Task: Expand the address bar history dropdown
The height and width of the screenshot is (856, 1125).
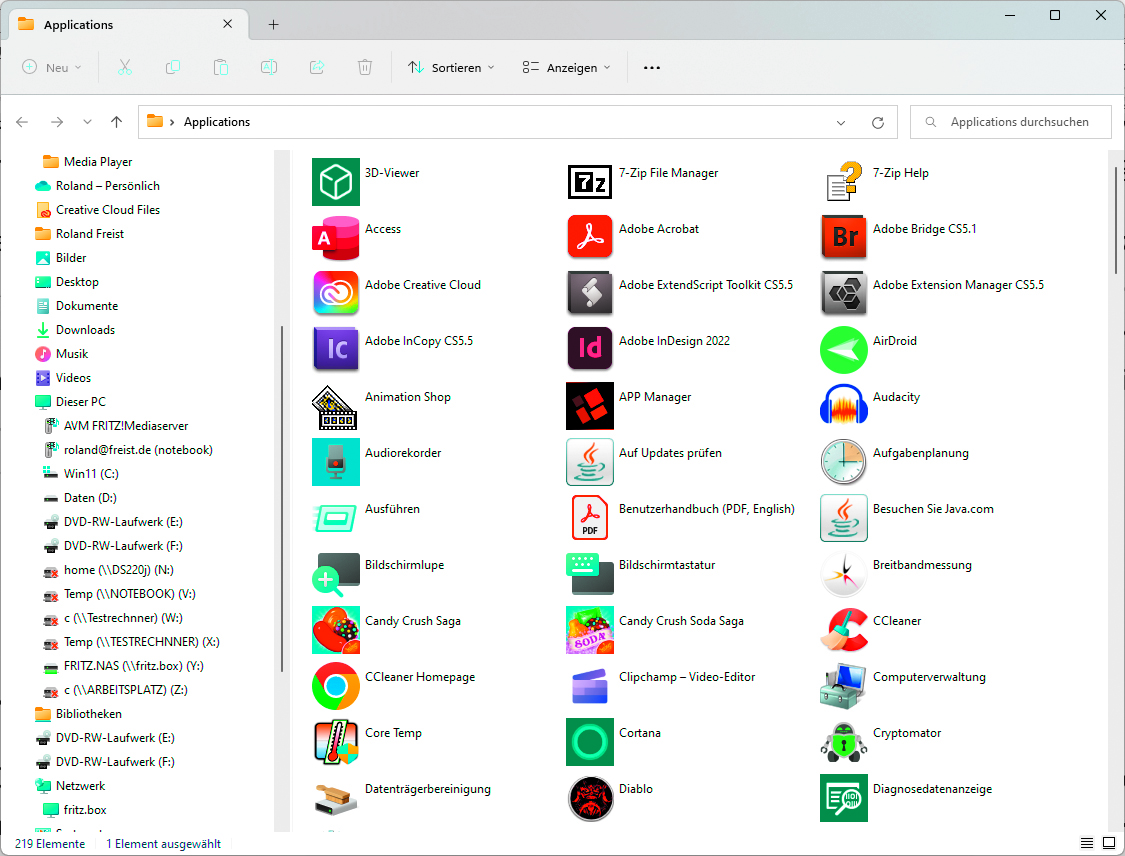Action: (840, 123)
